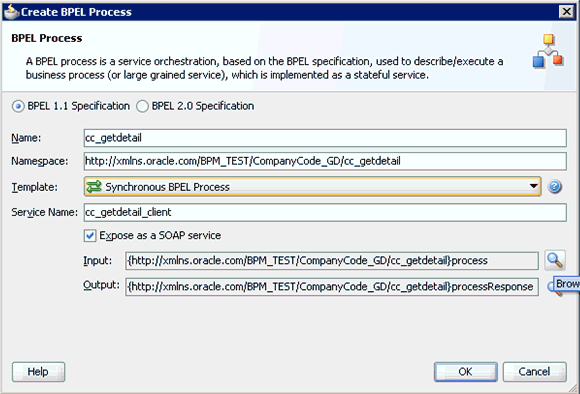The height and width of the screenshot is (394, 580).
Task: Click into the Namespace text field
Action: point(325,161)
